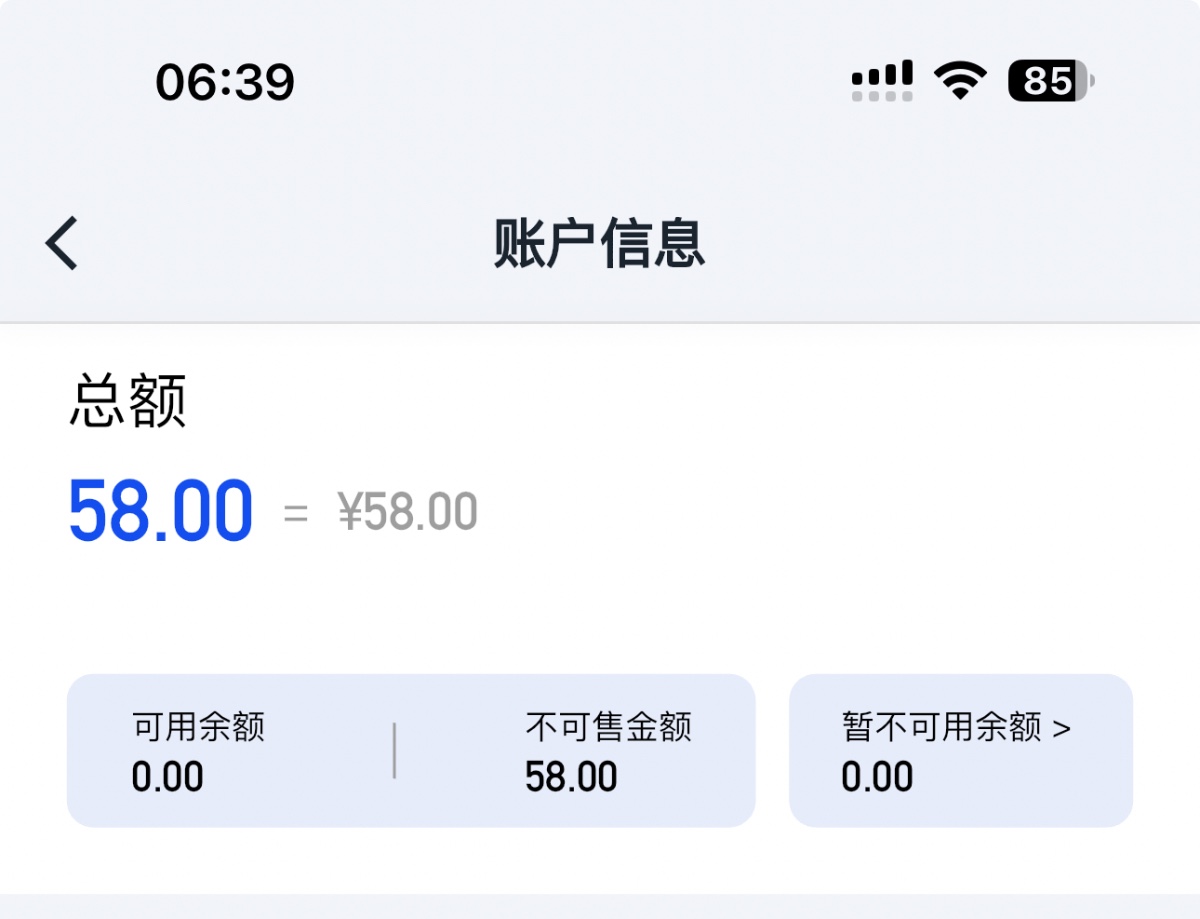Viewport: 1200px width, 919px height.
Task: Tap the 0.00 value under 可用余额
Action: coord(167,777)
